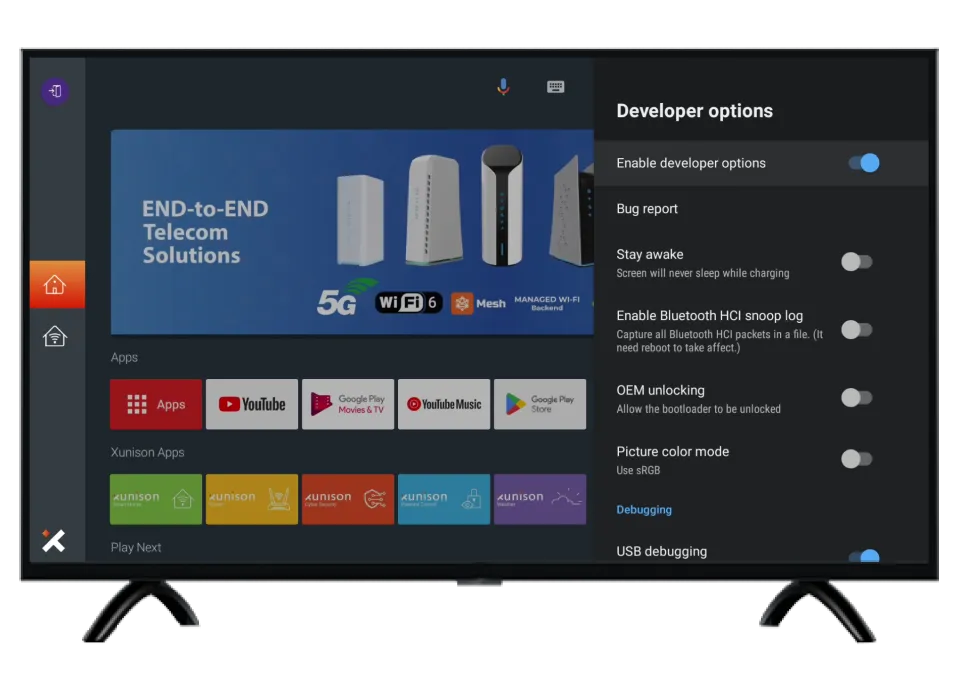Open the keyboard search icon
Viewport: 960px width, 699px height.
[555, 87]
